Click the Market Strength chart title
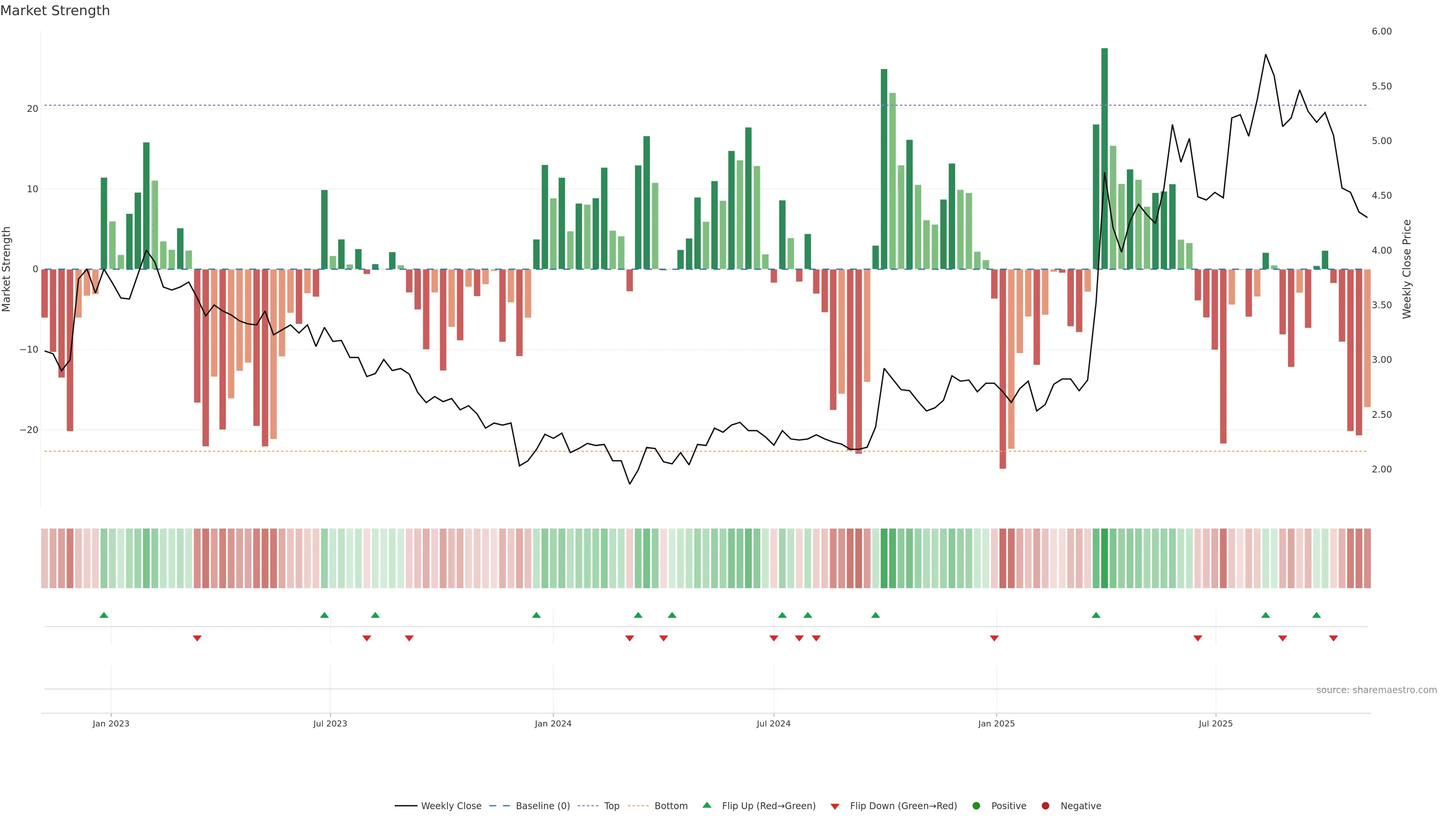 point(55,11)
